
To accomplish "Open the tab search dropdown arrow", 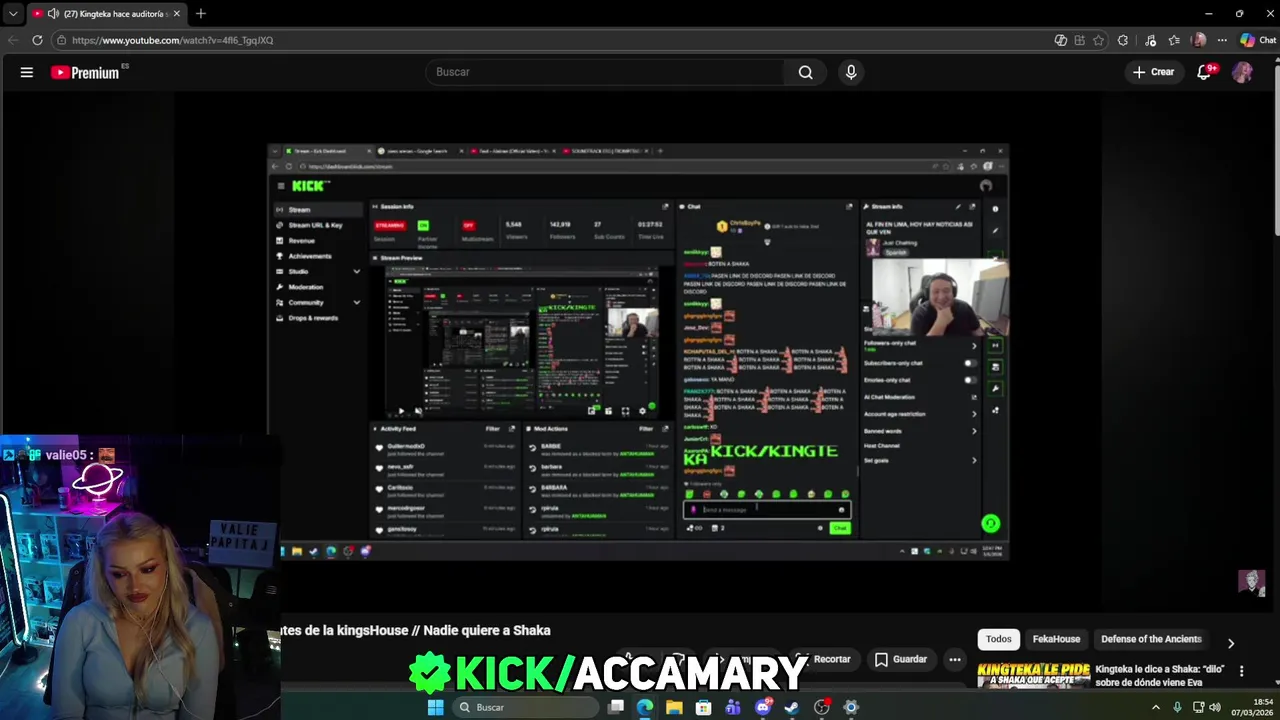I will tap(13, 14).
